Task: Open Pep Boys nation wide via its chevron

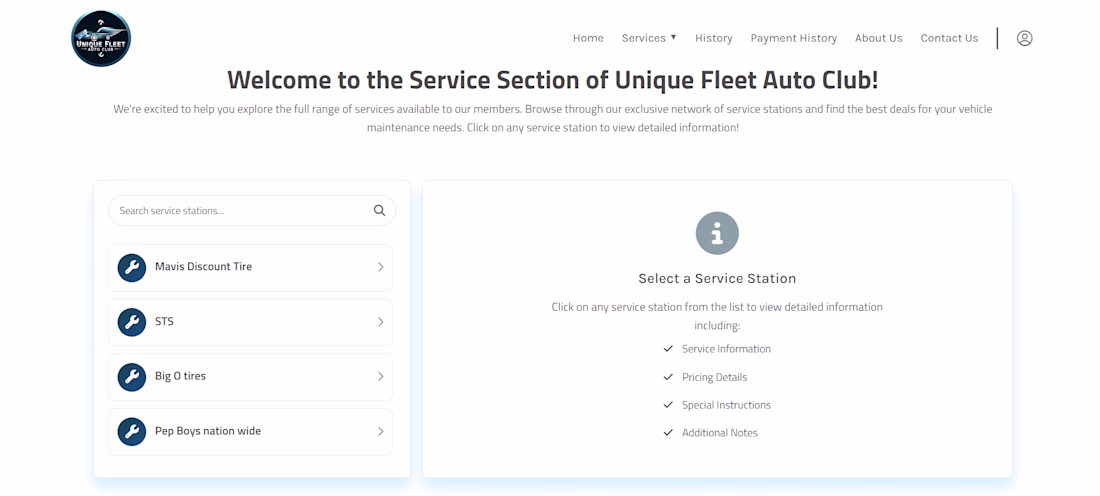Action: [380, 431]
